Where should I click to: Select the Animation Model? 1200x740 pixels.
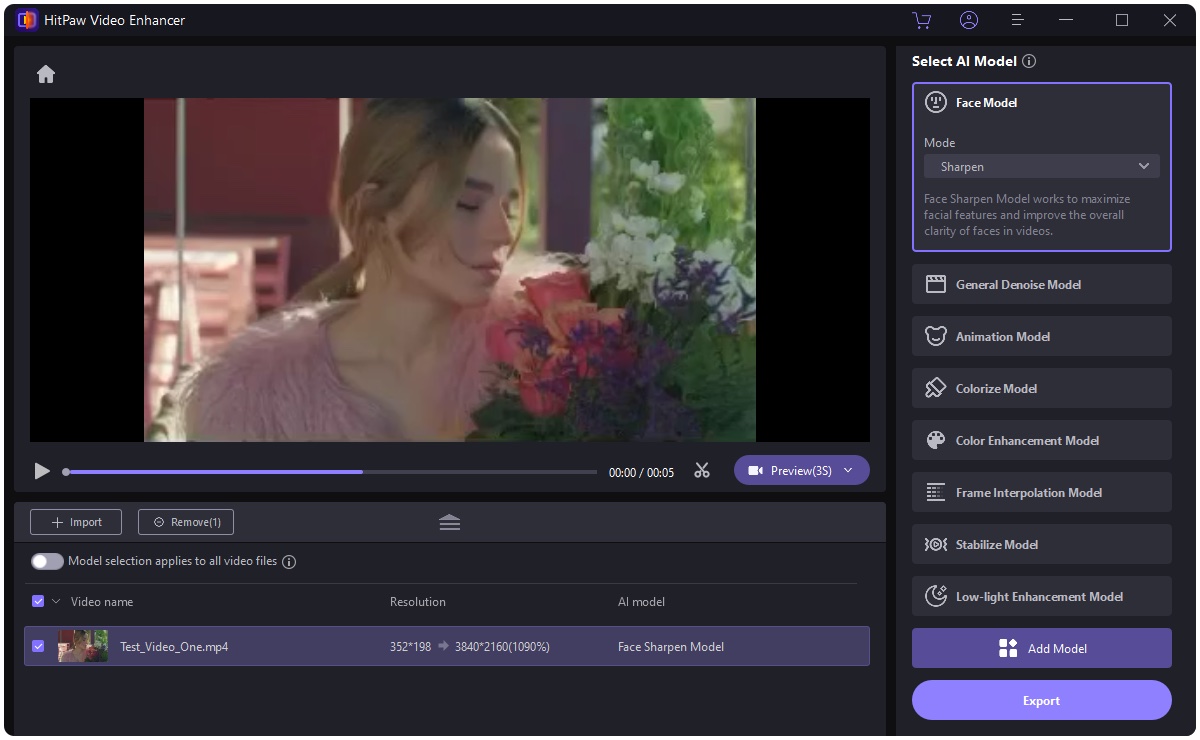coord(1041,336)
